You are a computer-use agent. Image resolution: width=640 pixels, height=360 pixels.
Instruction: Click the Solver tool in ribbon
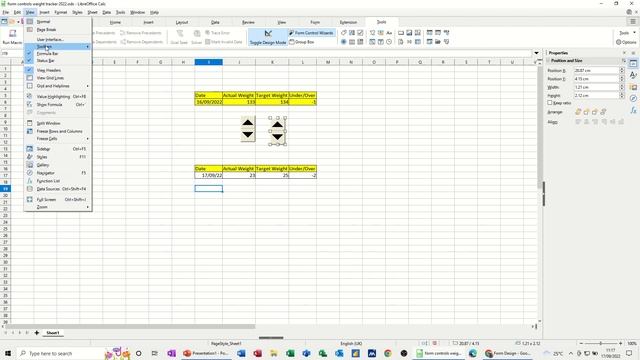197,37
